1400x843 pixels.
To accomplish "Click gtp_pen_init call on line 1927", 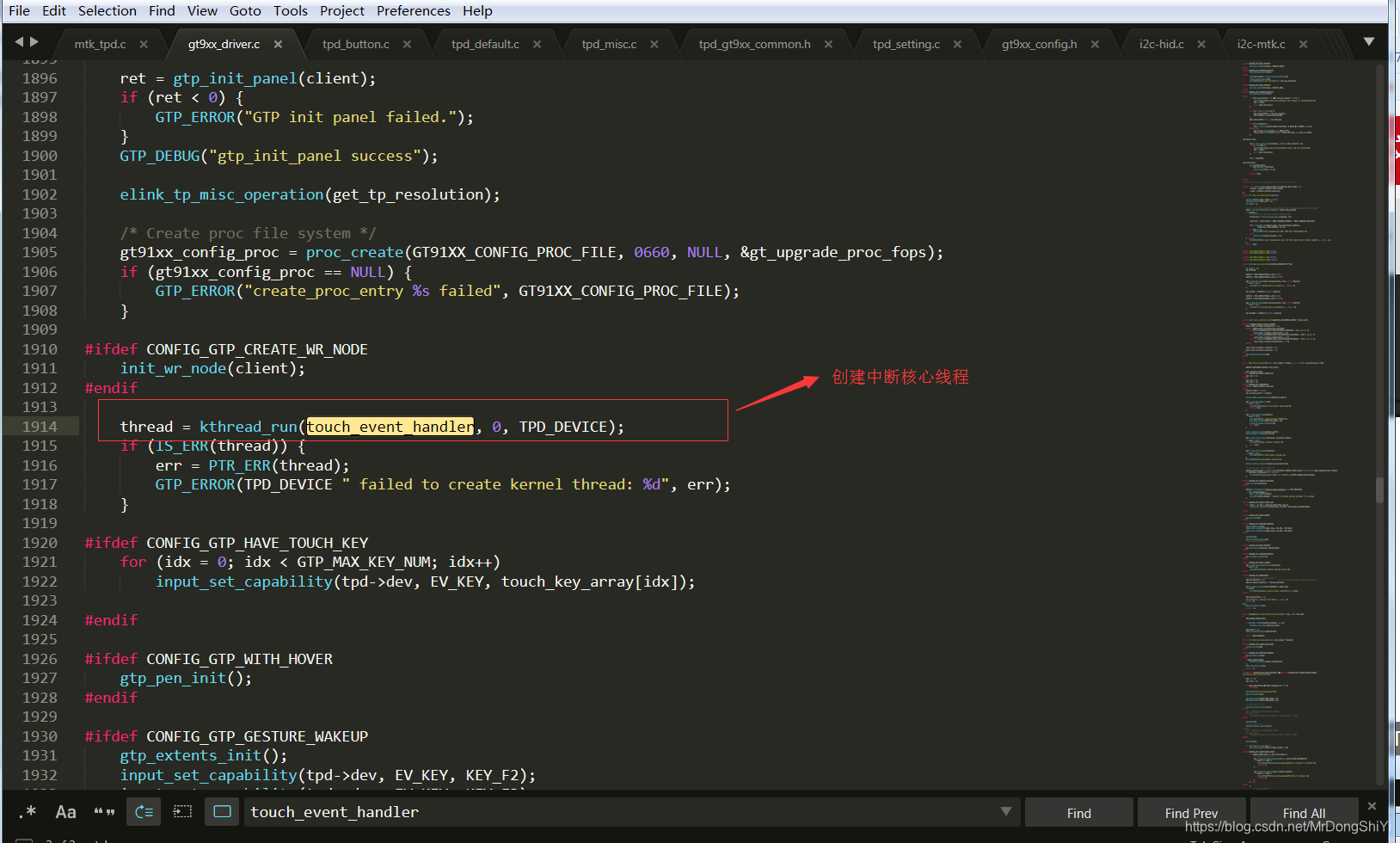I will 173,678.
